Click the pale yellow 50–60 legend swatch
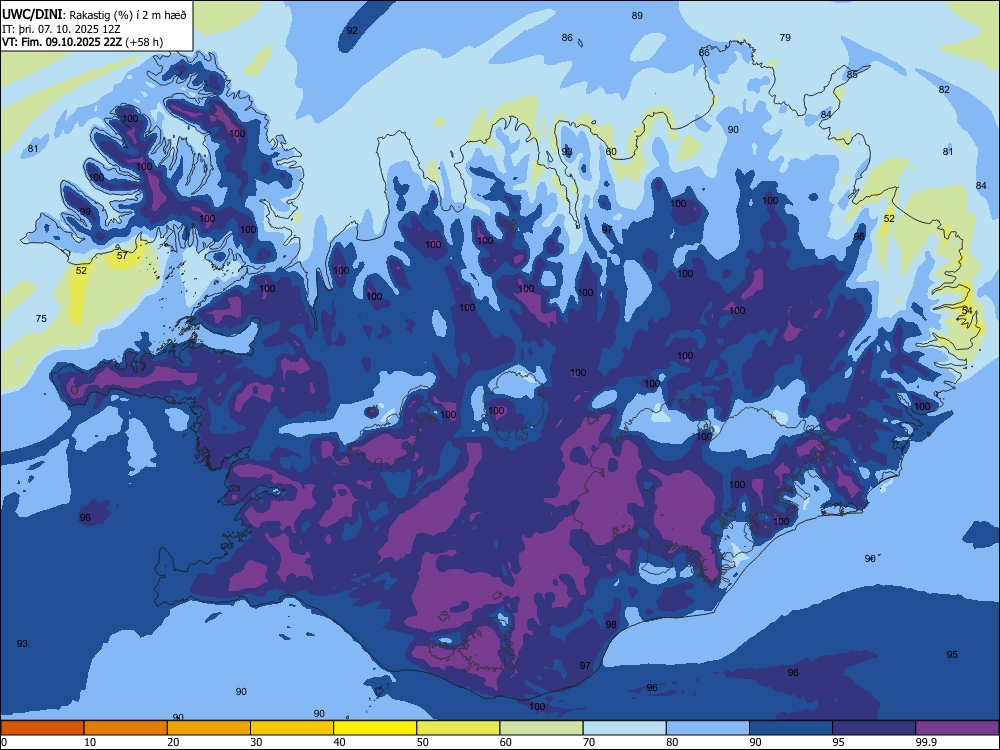The height and width of the screenshot is (750, 1000). tap(458, 728)
